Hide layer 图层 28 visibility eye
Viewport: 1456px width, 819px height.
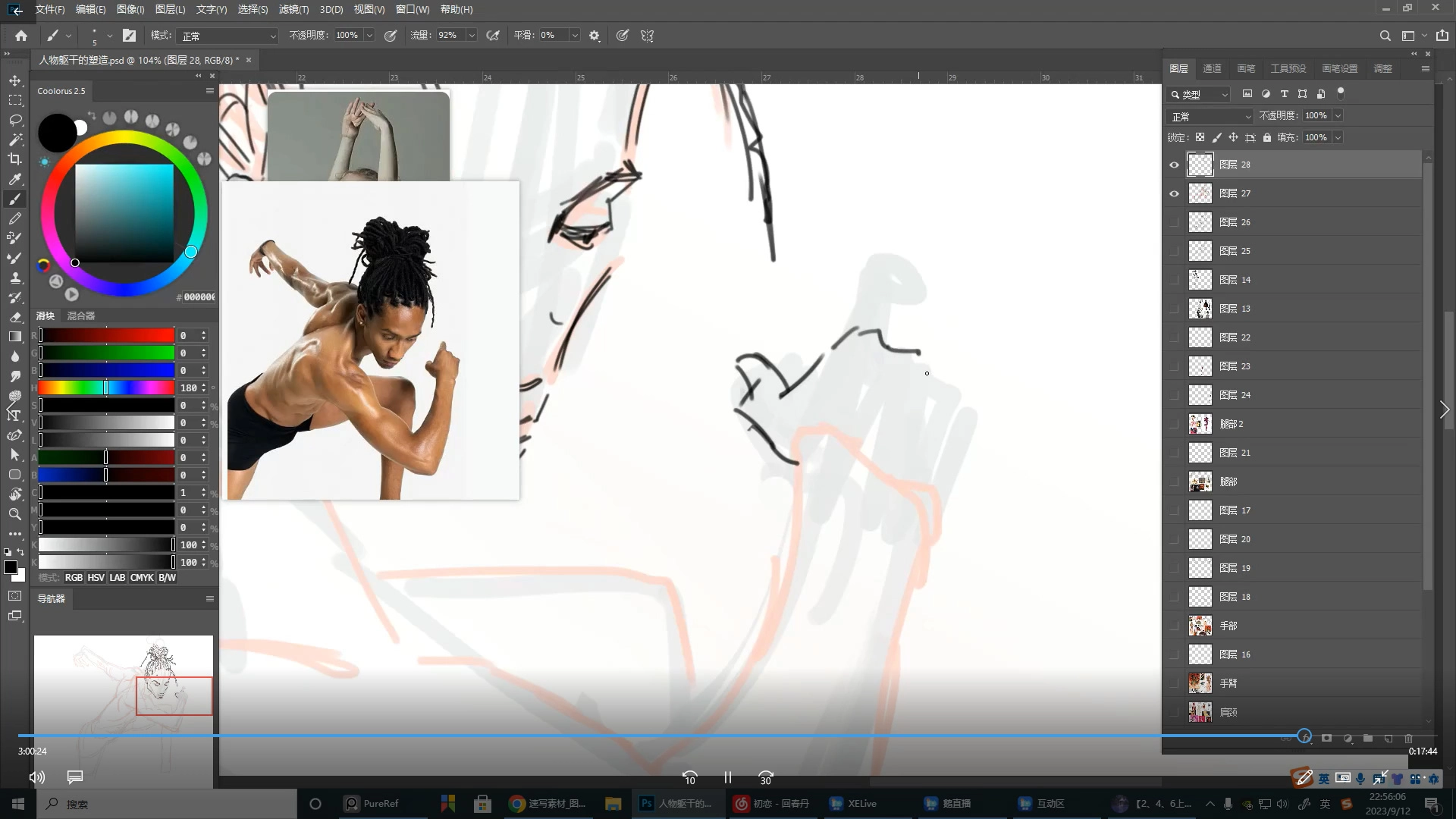(x=1174, y=165)
